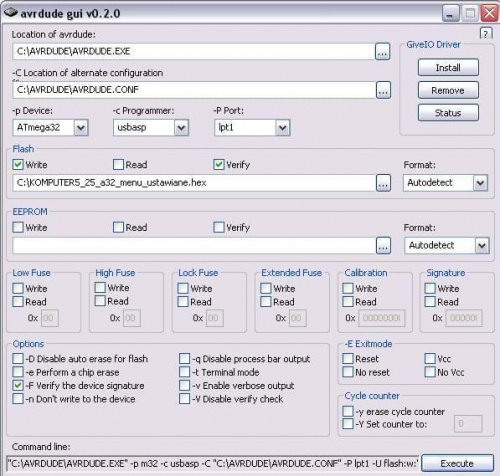Enable EEPROM Read checkbox
Viewport: 500px width, 476px height.
pos(118,227)
